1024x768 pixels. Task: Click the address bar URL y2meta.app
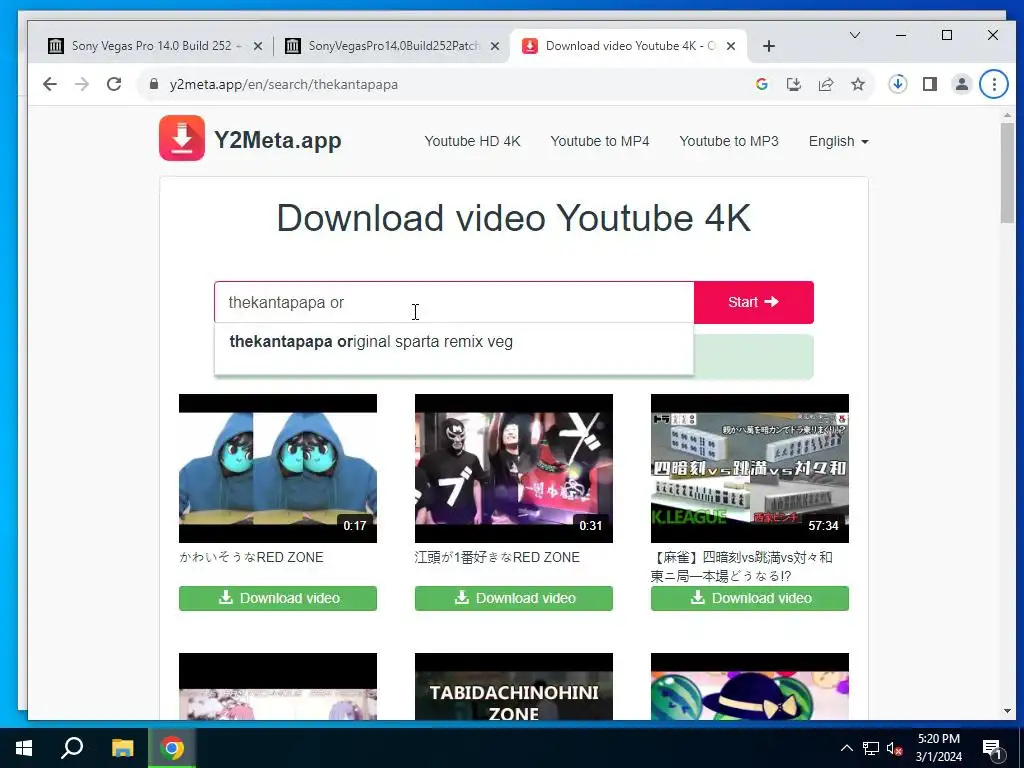click(x=283, y=84)
